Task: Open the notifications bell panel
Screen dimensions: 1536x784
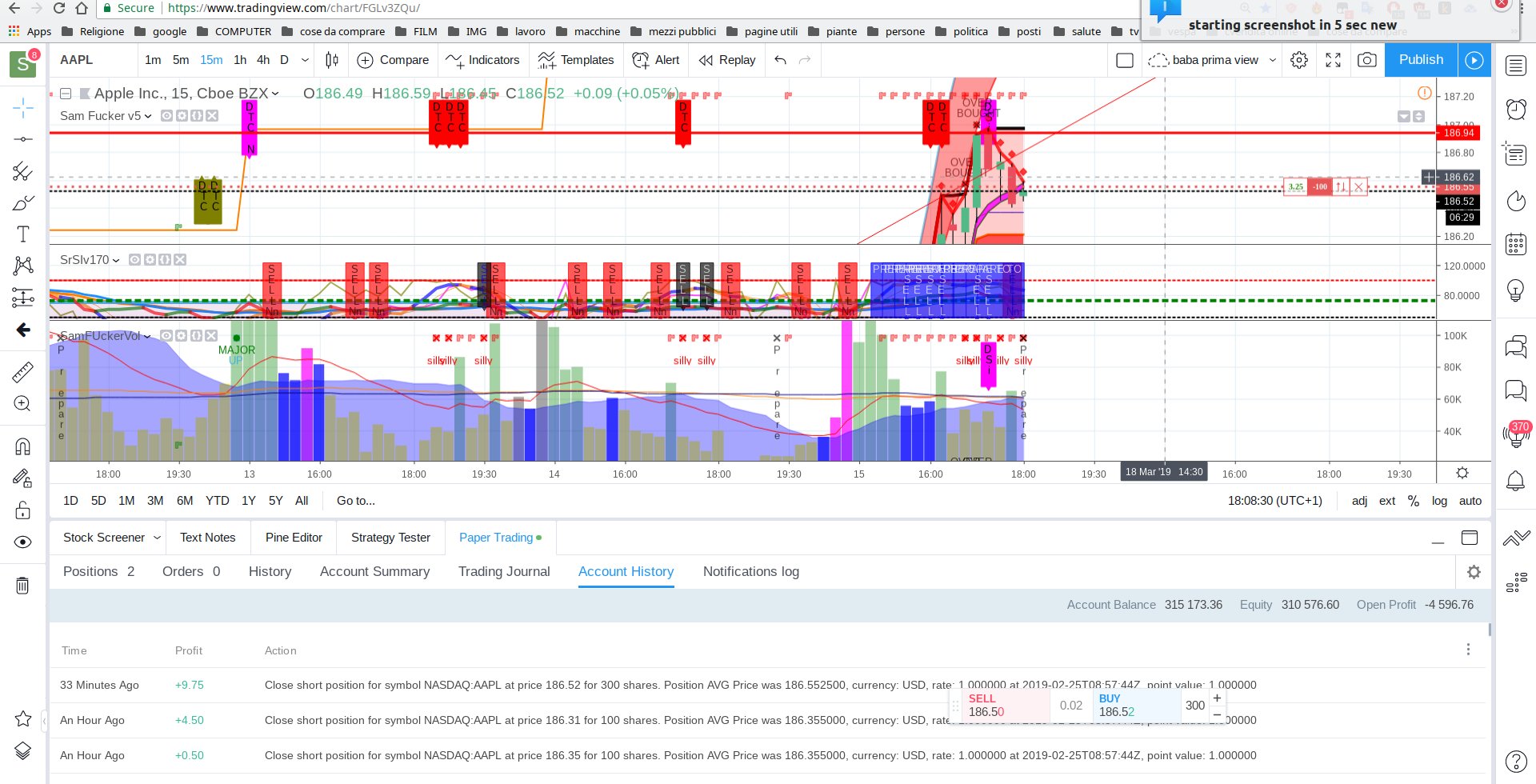Action: coord(1516,481)
